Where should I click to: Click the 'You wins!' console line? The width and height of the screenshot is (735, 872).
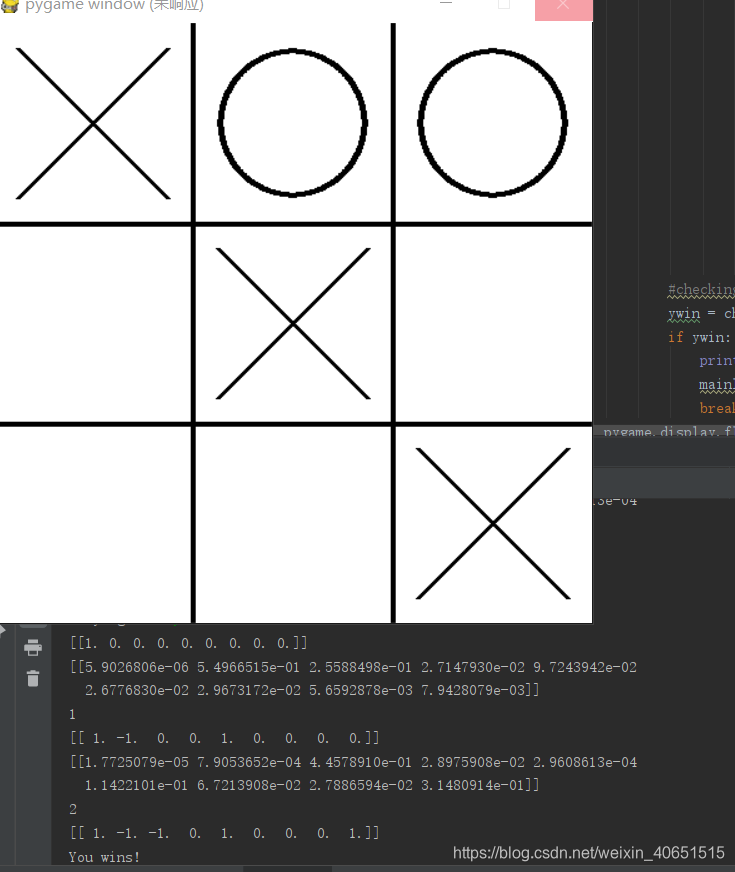tap(104, 857)
